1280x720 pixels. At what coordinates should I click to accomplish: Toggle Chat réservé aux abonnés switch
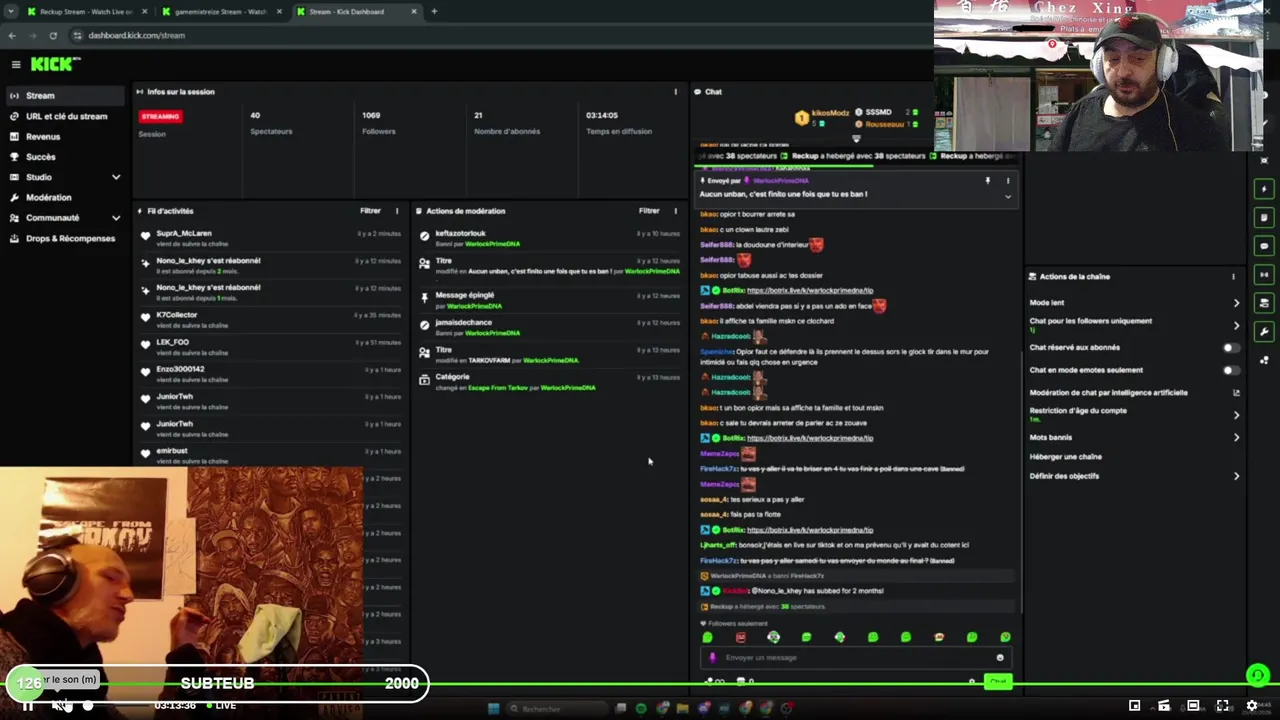(1231, 348)
